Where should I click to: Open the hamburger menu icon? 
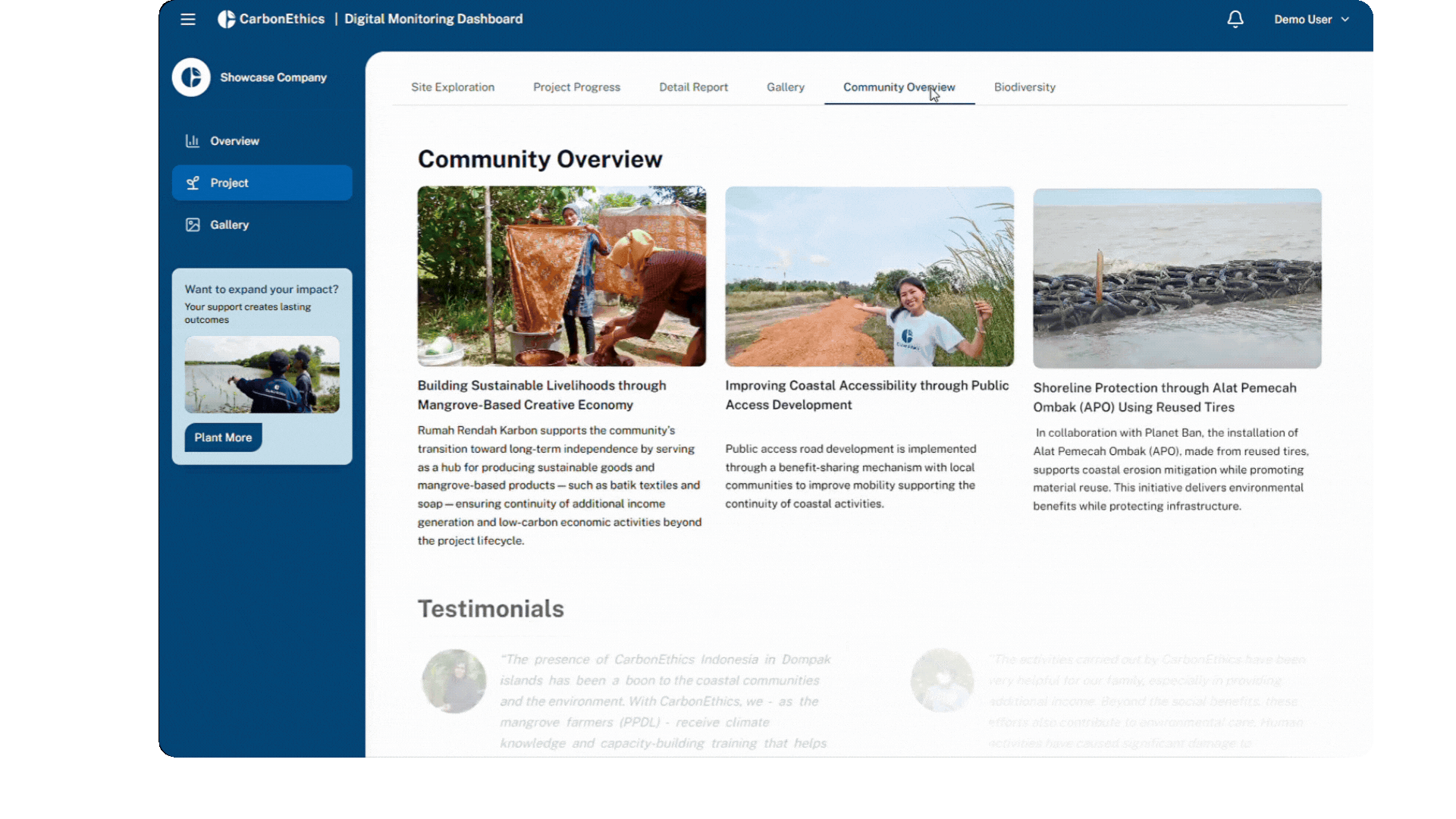point(188,19)
